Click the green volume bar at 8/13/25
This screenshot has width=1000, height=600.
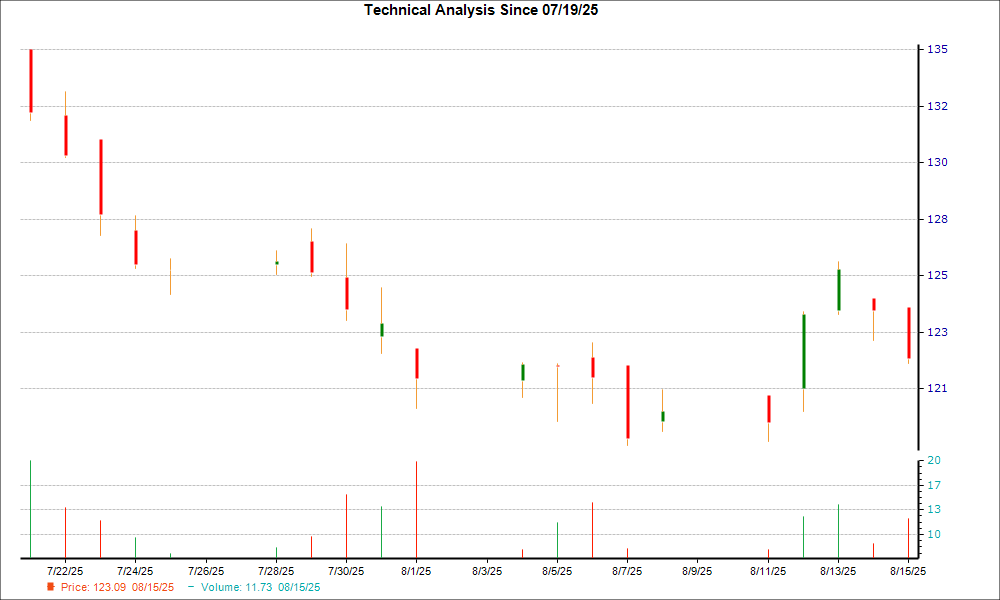pos(838,532)
